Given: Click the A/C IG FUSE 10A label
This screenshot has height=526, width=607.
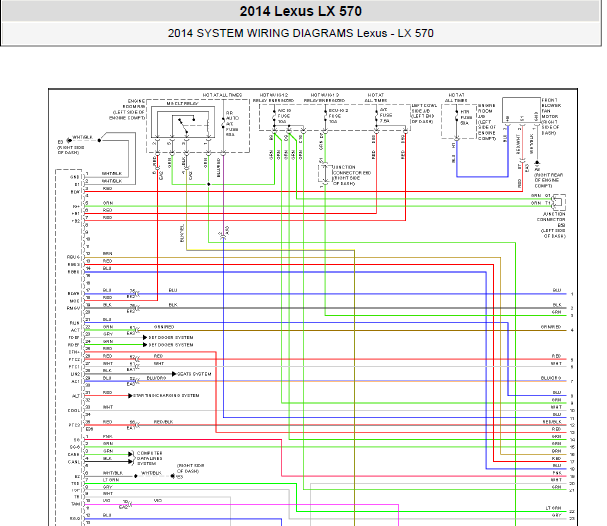Looking at the screenshot, I should pos(284,116).
